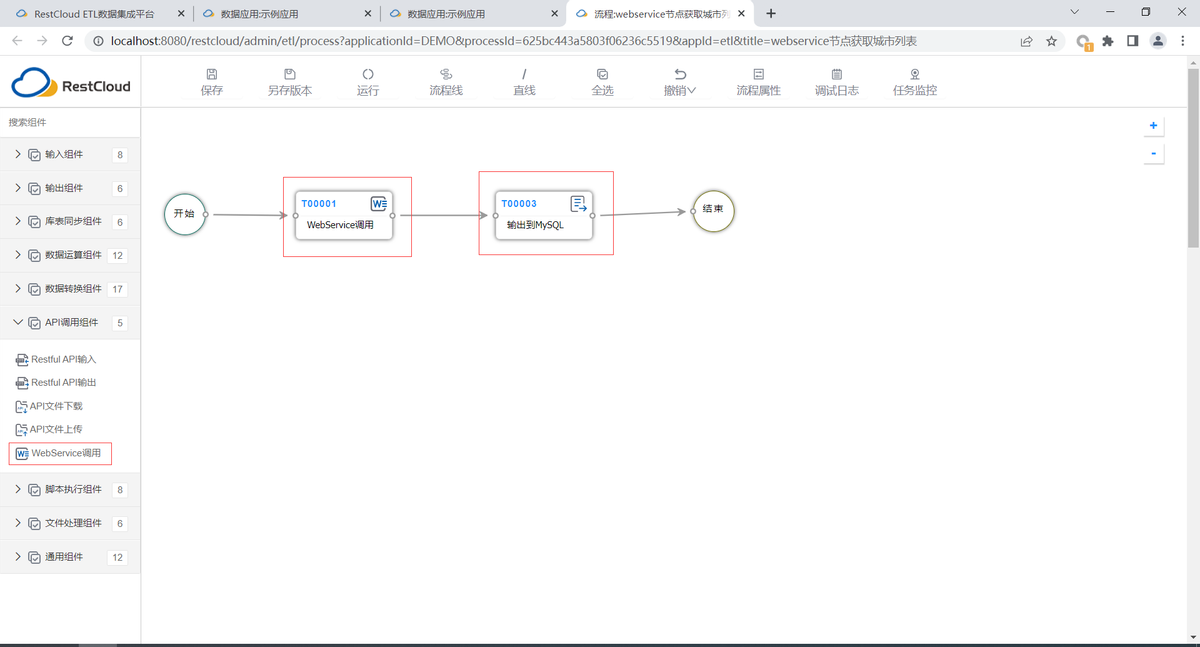
Task: Toggle the browser side panel
Action: [x=1133, y=41]
